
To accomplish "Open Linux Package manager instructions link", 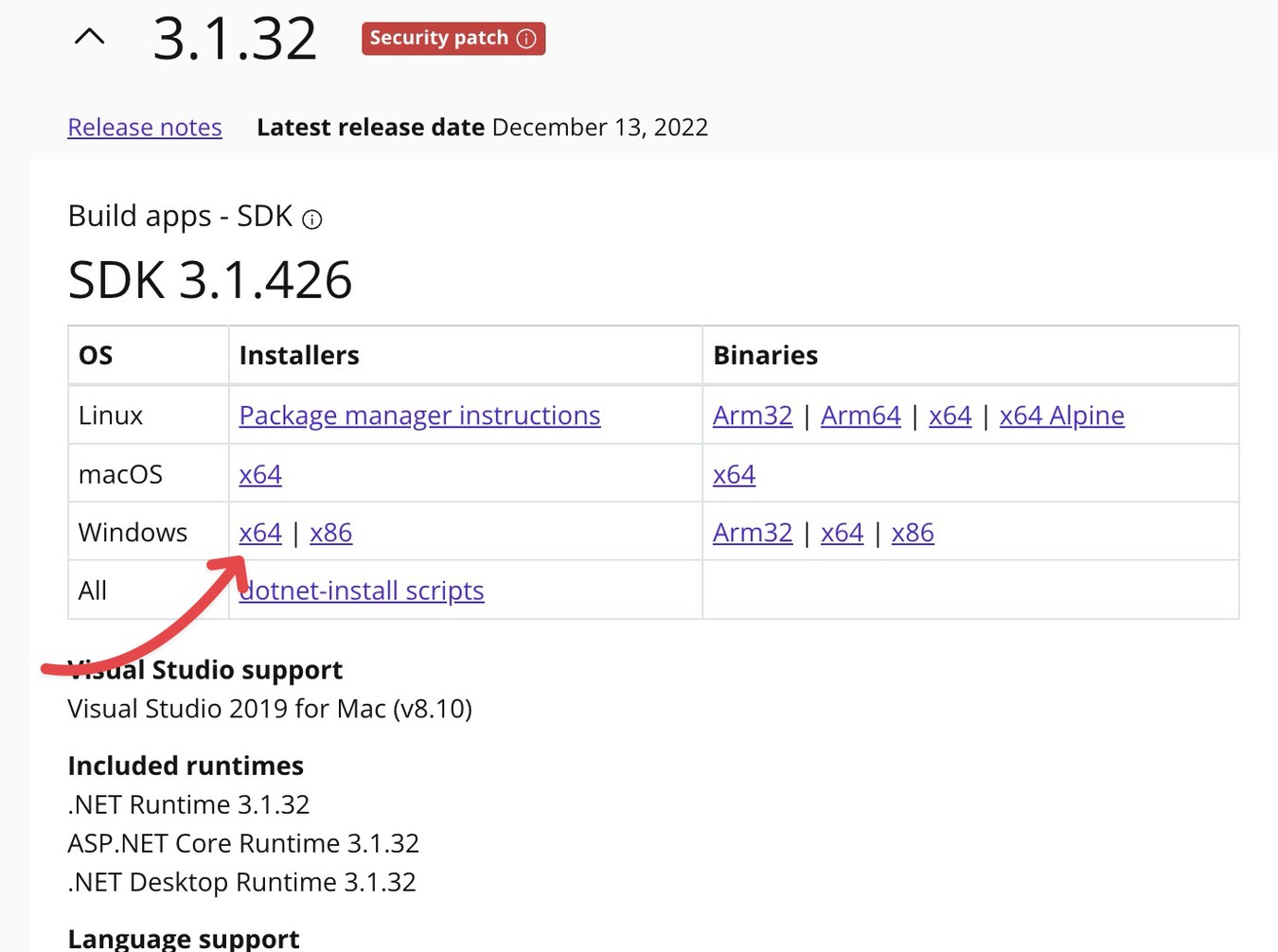I will pos(419,415).
